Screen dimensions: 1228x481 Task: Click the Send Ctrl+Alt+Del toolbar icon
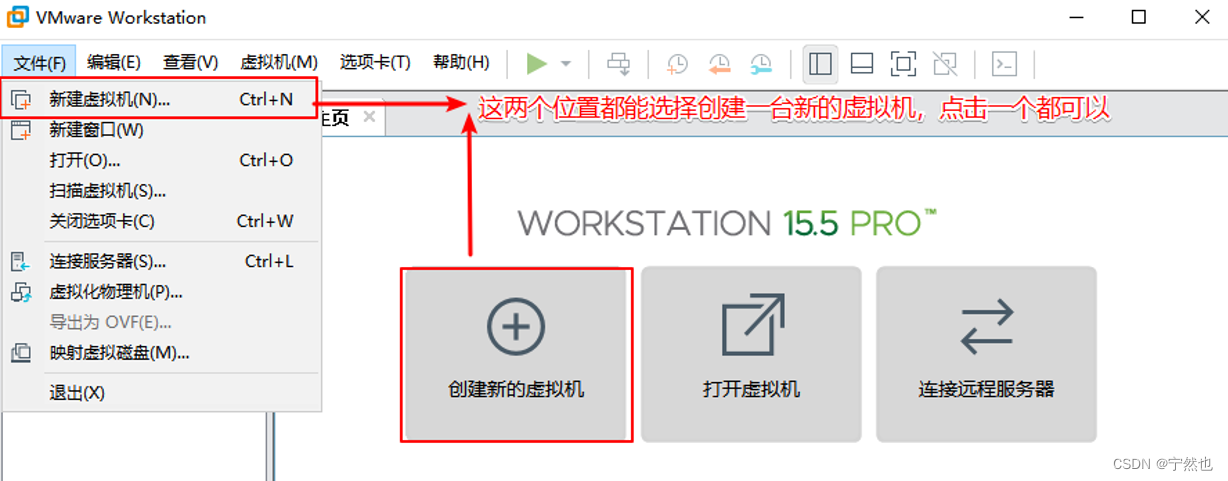pyautogui.click(x=620, y=64)
